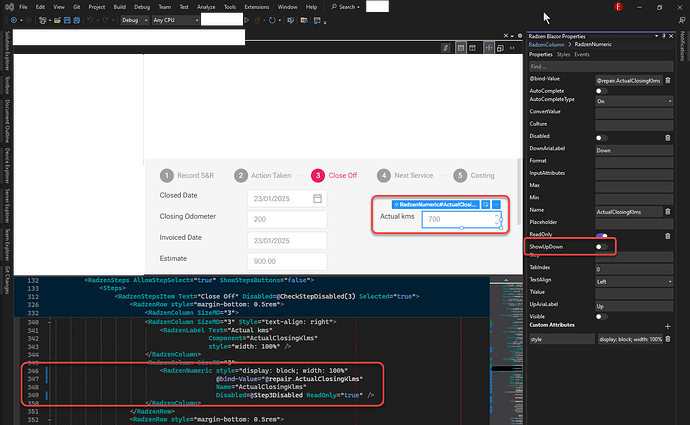The height and width of the screenshot is (425, 690).
Task: Click the Hot Reload refresh icon
Action: [x=272, y=20]
